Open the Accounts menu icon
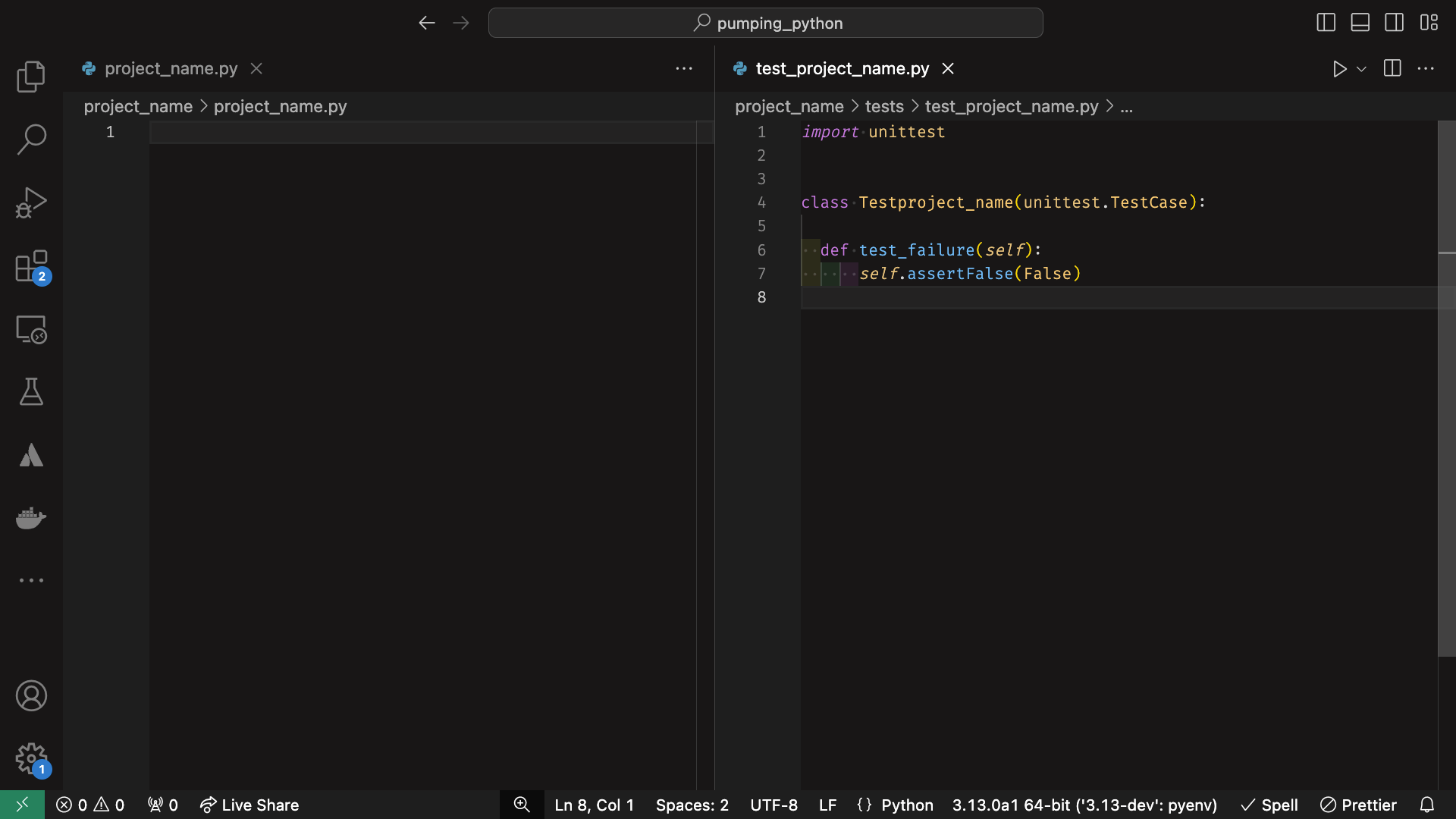Screen dimensions: 1456x819 pyautogui.click(x=31, y=695)
